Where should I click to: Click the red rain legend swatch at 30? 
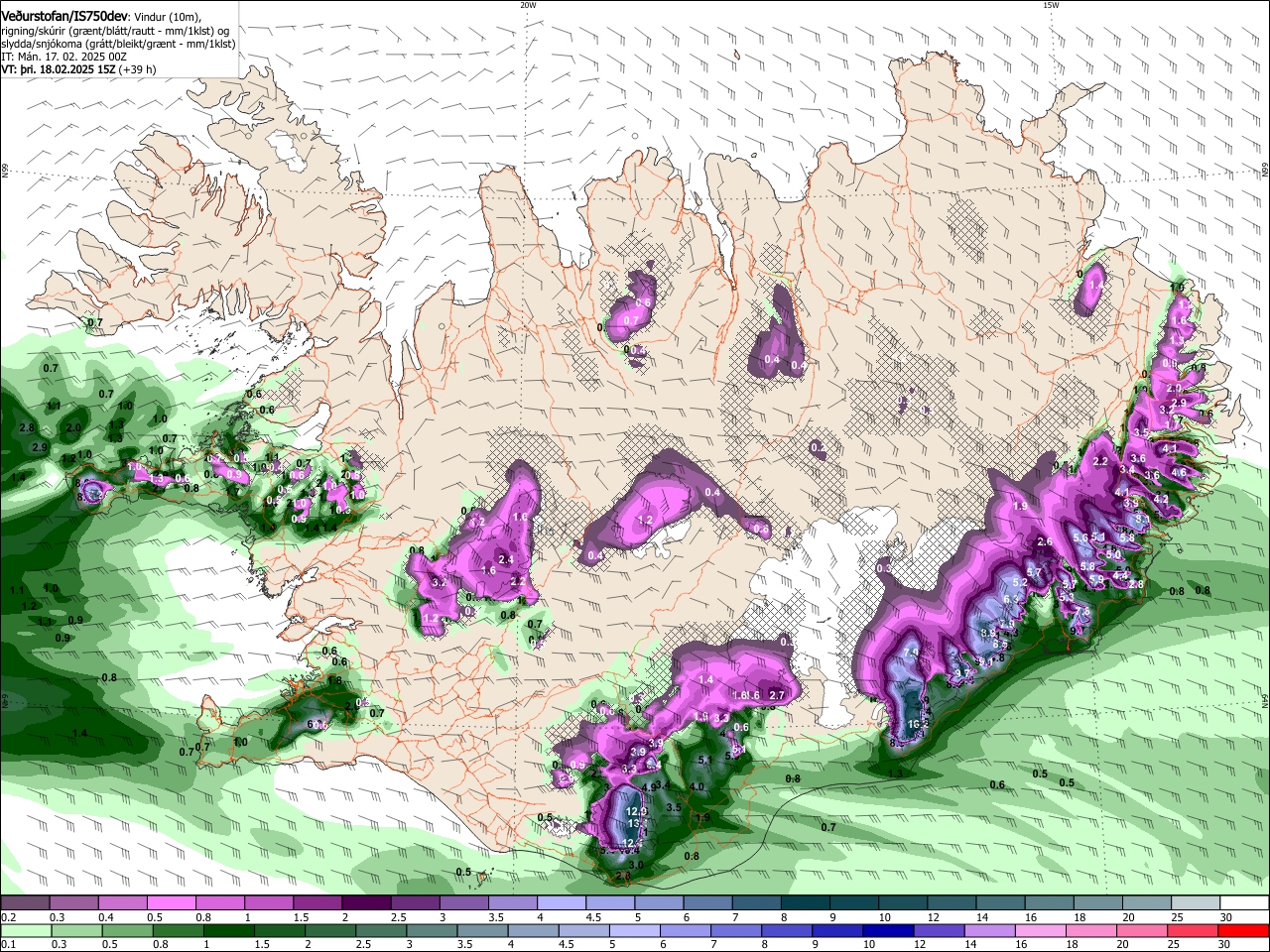coord(1244,930)
